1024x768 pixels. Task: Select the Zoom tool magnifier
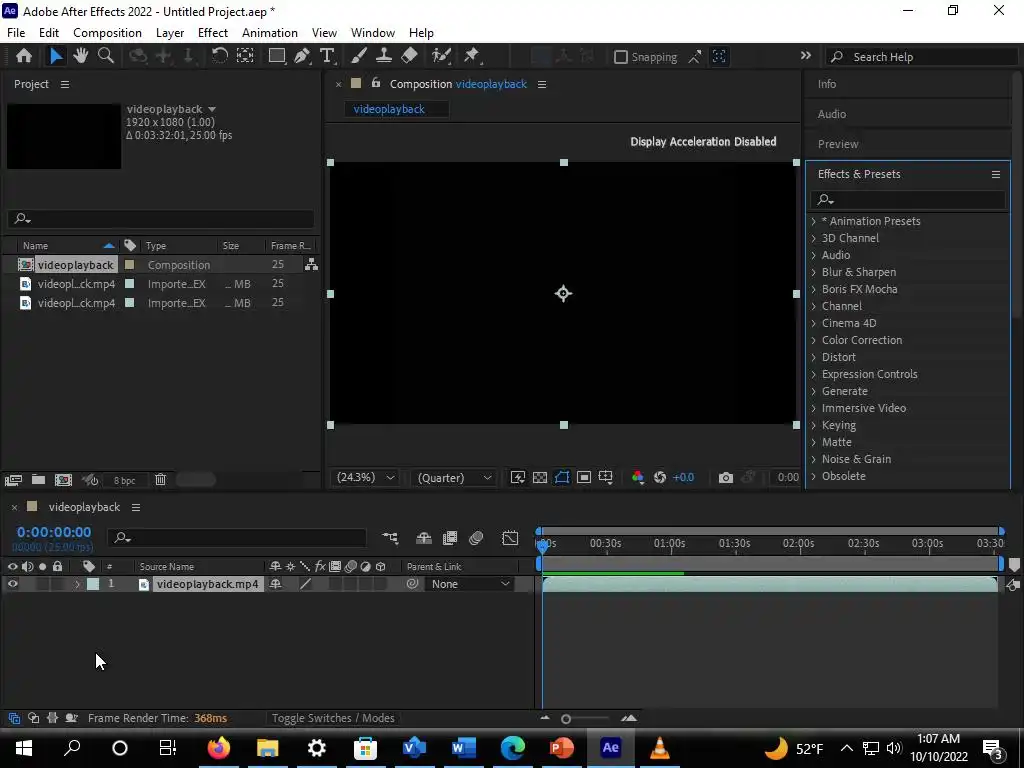(x=106, y=56)
